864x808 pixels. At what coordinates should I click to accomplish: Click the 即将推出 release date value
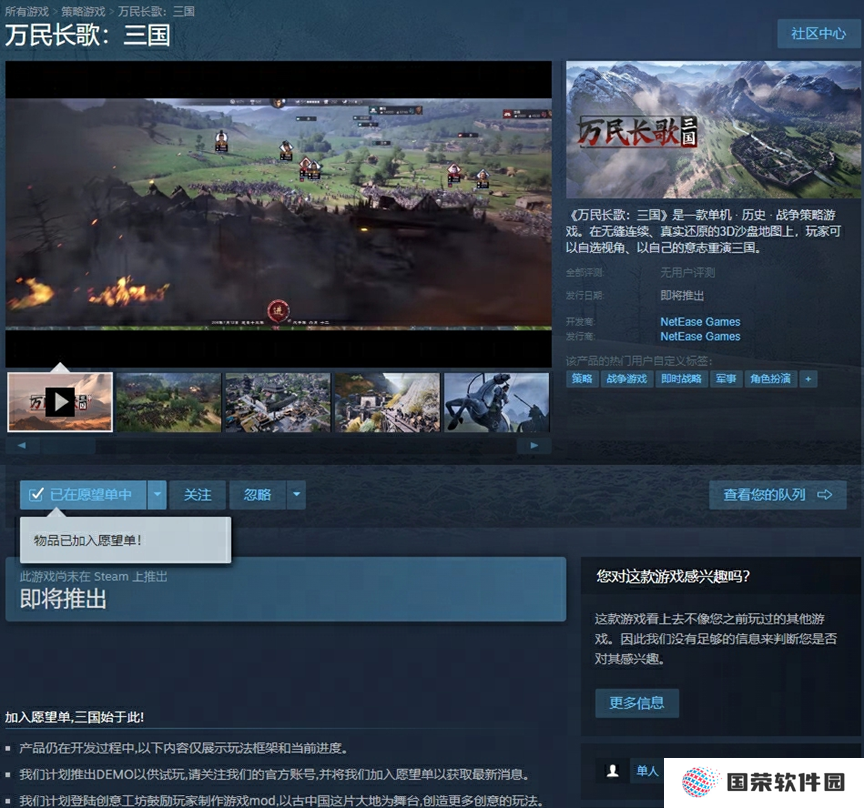coord(682,295)
